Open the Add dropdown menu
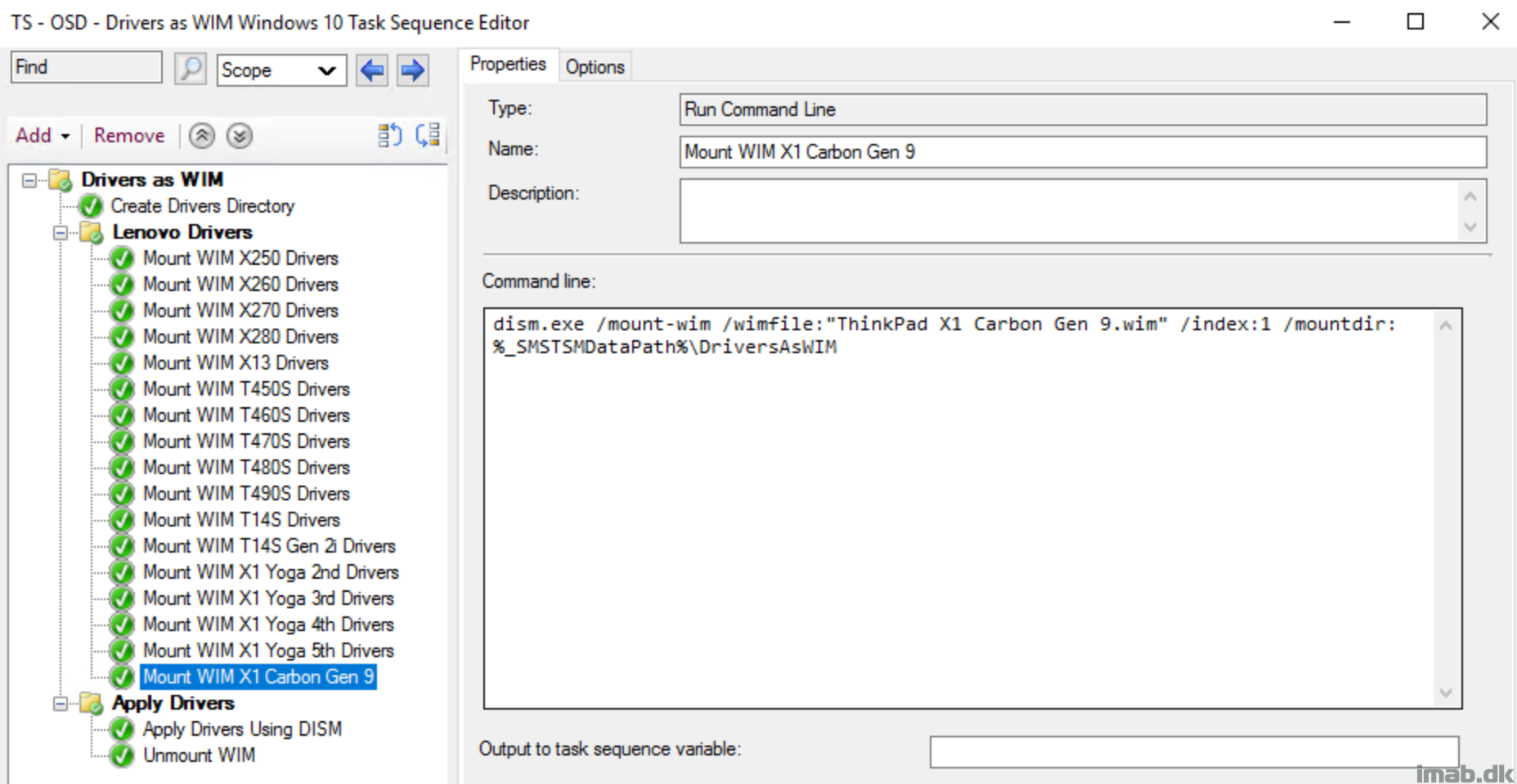This screenshot has width=1517, height=784. point(43,136)
